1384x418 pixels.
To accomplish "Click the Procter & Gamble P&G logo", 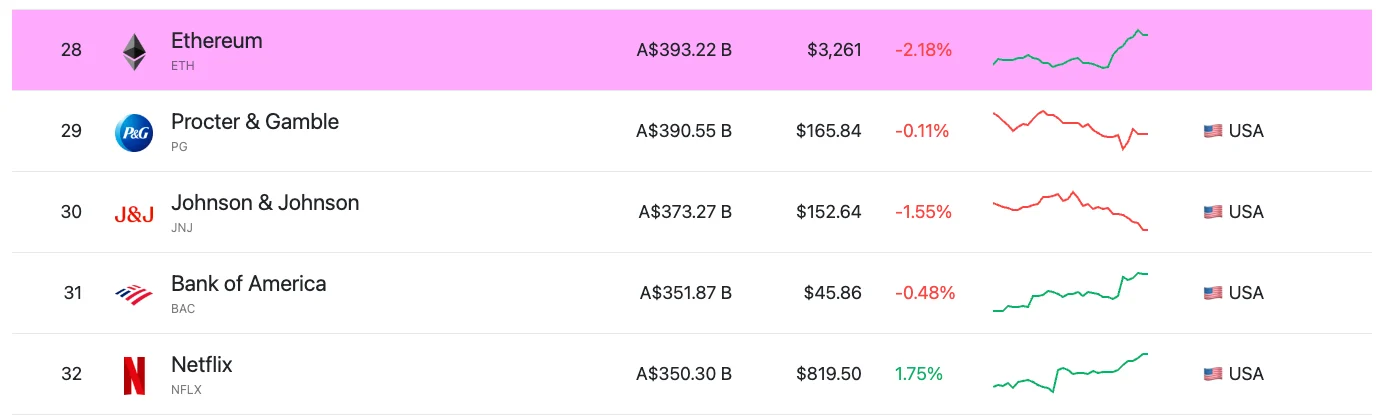I will (x=134, y=133).
